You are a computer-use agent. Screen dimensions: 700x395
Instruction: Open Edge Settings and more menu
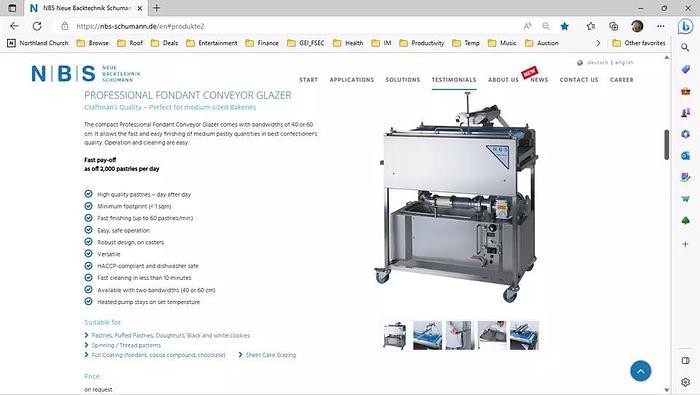pos(661,26)
